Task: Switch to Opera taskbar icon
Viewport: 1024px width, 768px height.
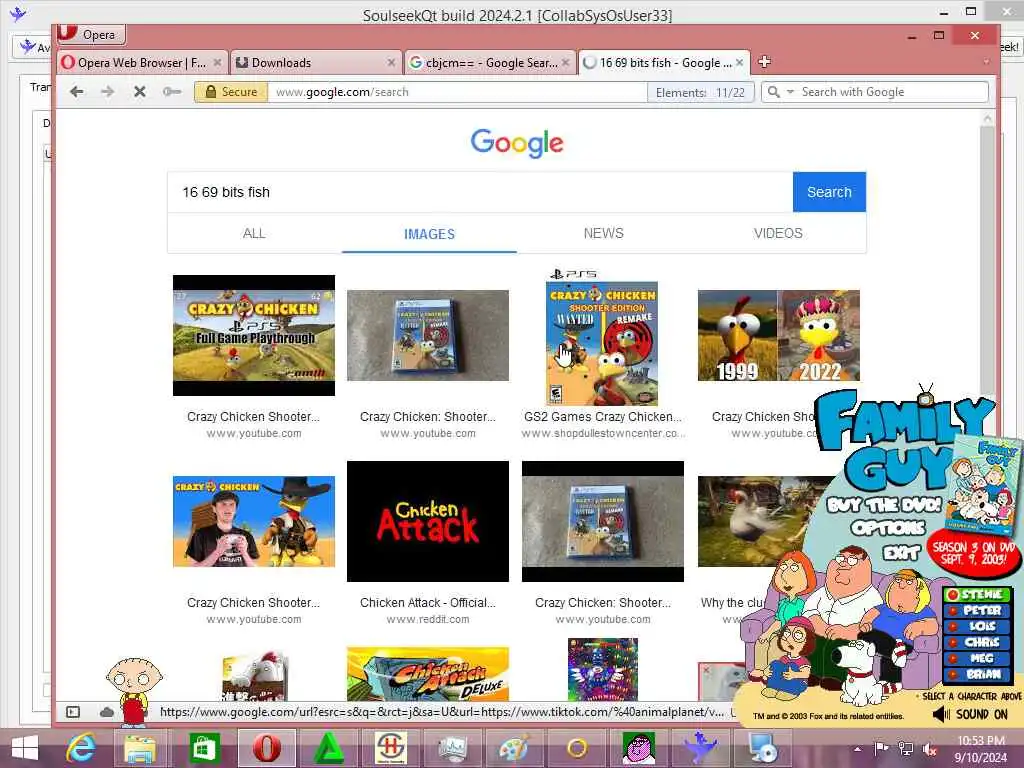Action: click(x=267, y=748)
